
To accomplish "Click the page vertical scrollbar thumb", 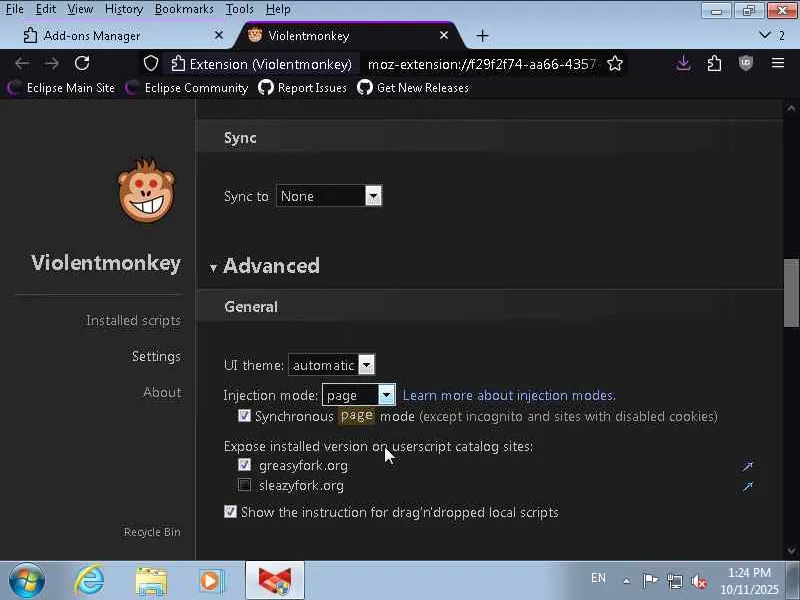I will click(791, 293).
